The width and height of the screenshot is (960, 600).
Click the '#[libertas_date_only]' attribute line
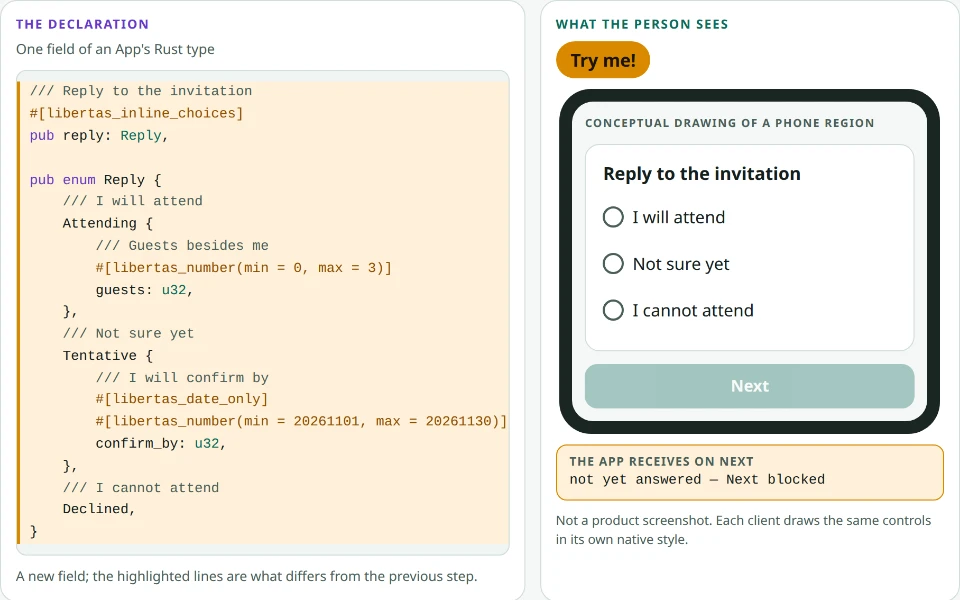182,399
